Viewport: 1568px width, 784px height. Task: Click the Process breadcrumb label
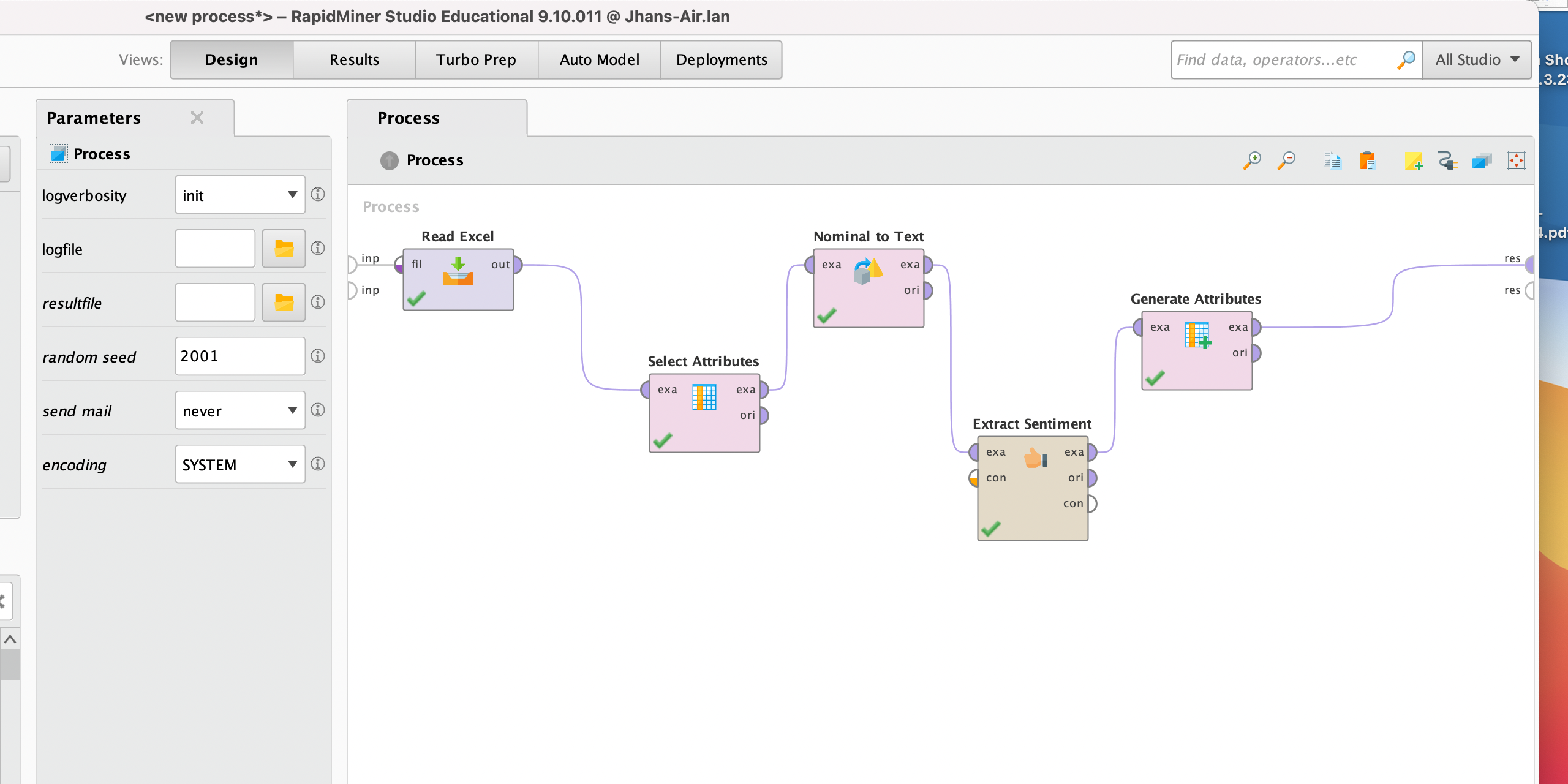435,160
